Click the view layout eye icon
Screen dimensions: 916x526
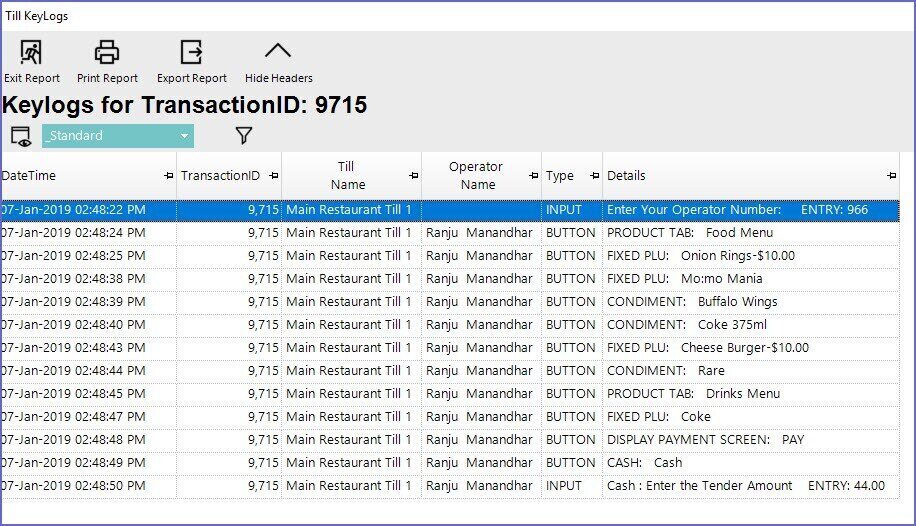(x=21, y=136)
